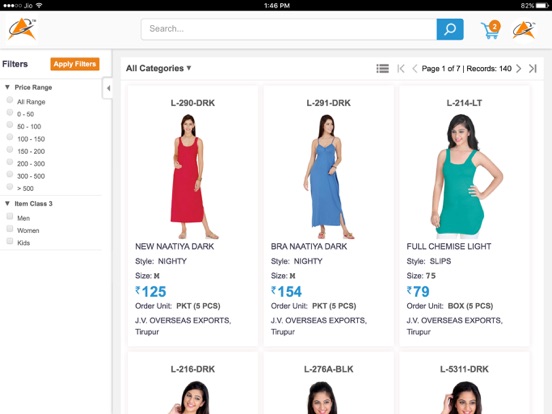Collapse the Item Class 3 section
The image size is (552, 414).
[x=7, y=203]
